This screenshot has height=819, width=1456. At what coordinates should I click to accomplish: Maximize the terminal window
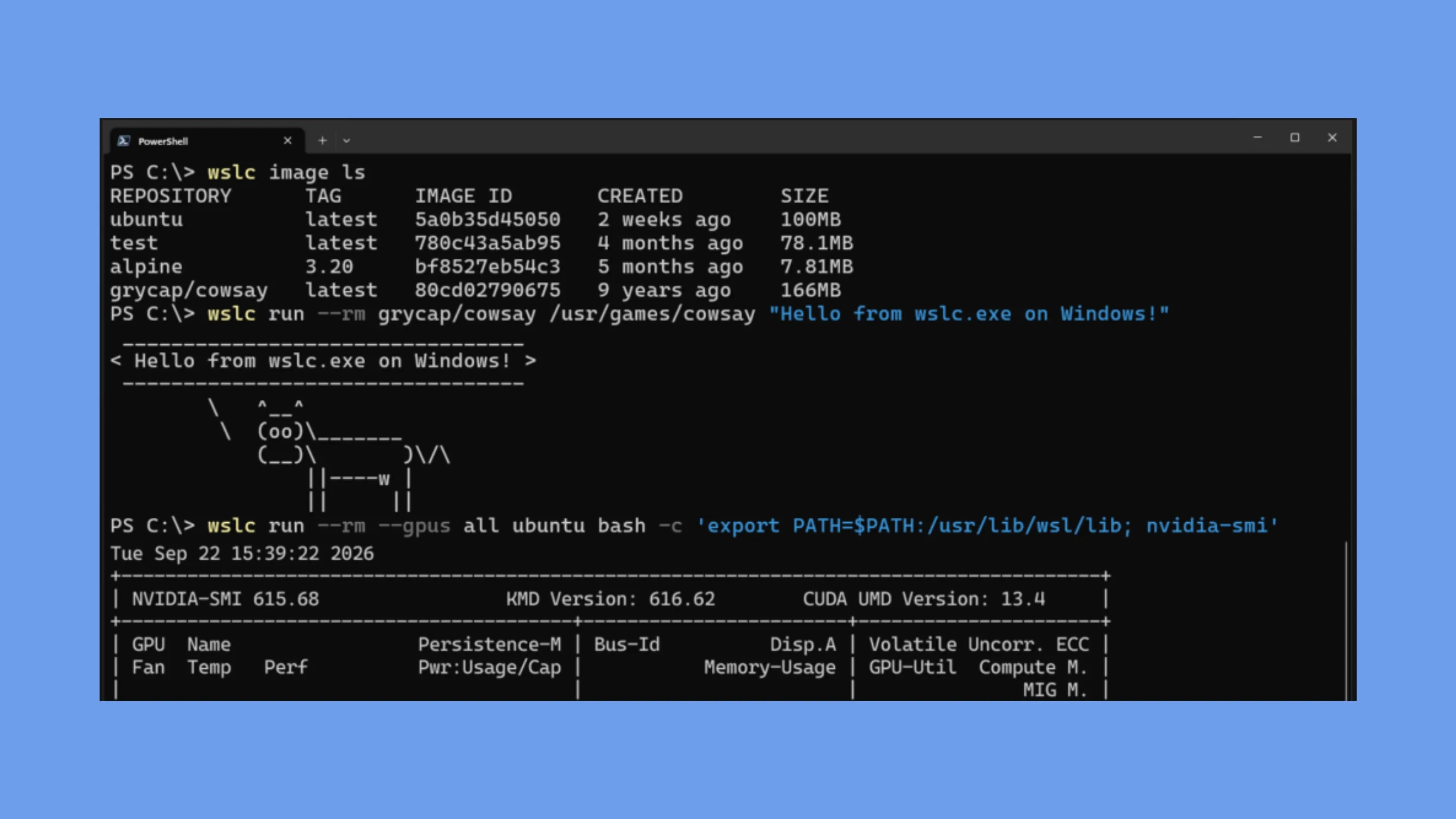click(1295, 138)
